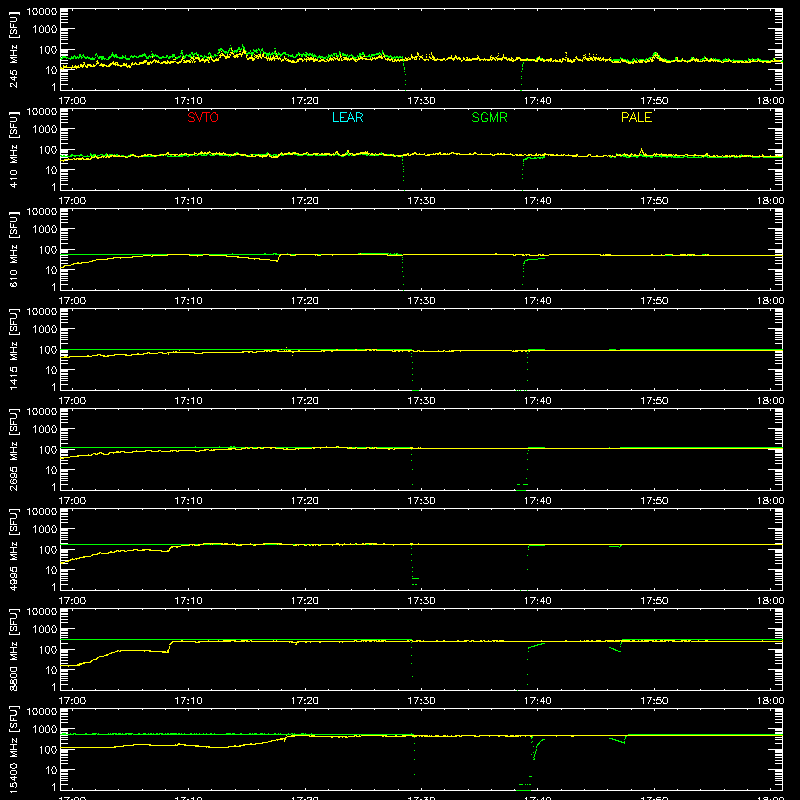Click 18:00 tick label under 610 MHz panel
This screenshot has height=800, width=800.
pos(770,301)
